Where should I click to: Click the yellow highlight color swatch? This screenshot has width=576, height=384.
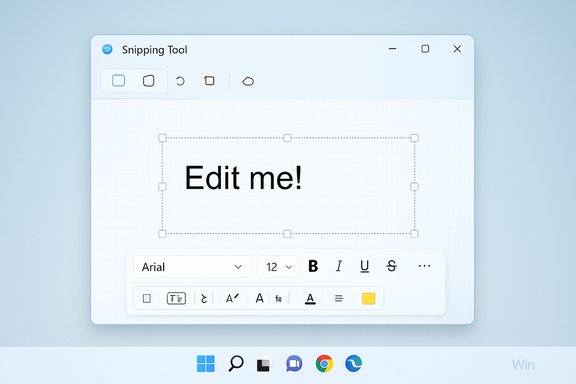(x=368, y=299)
